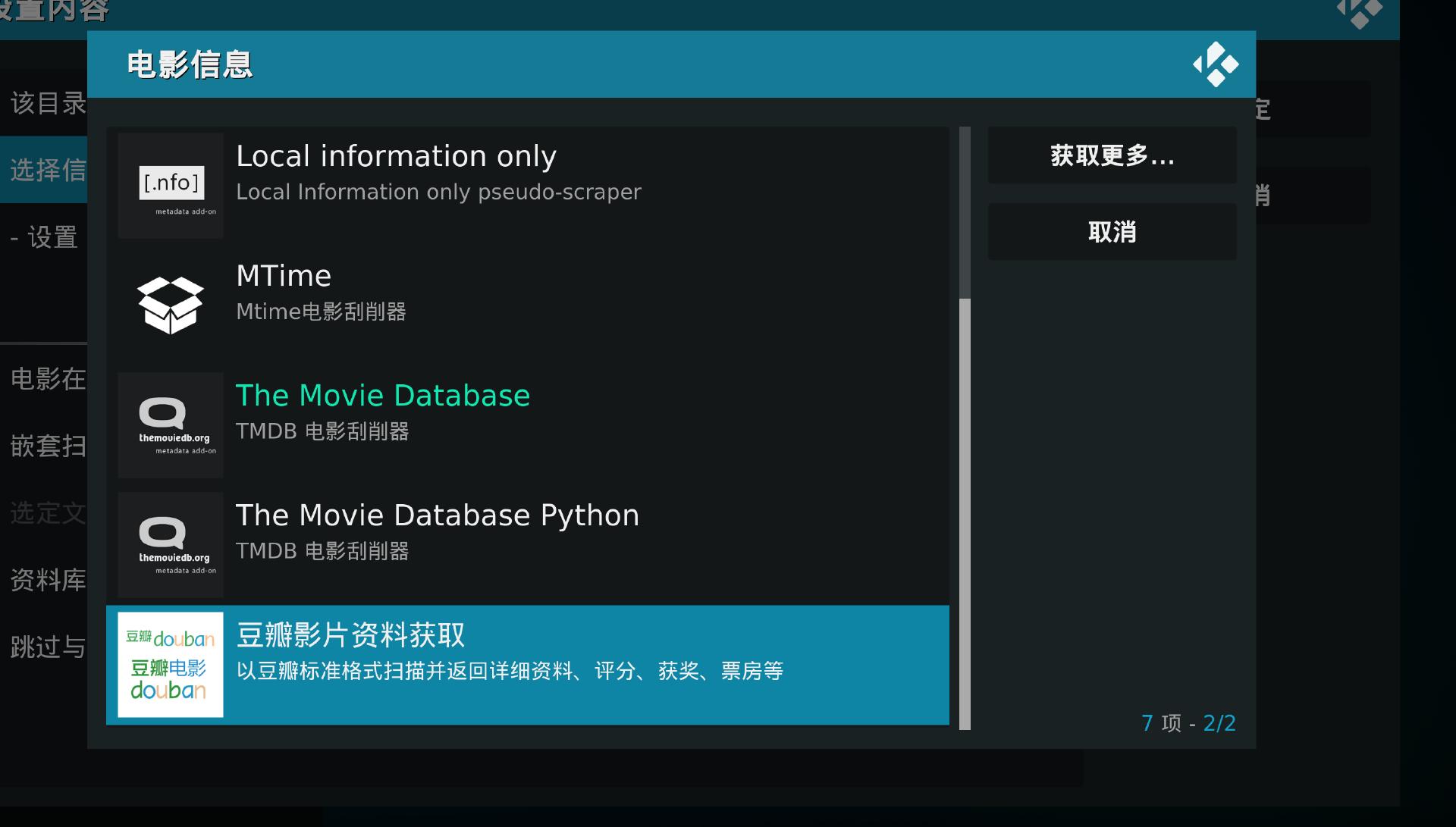The height and width of the screenshot is (827, 1456).
Task: Open the 设置 sidebar entry
Action: 43,237
